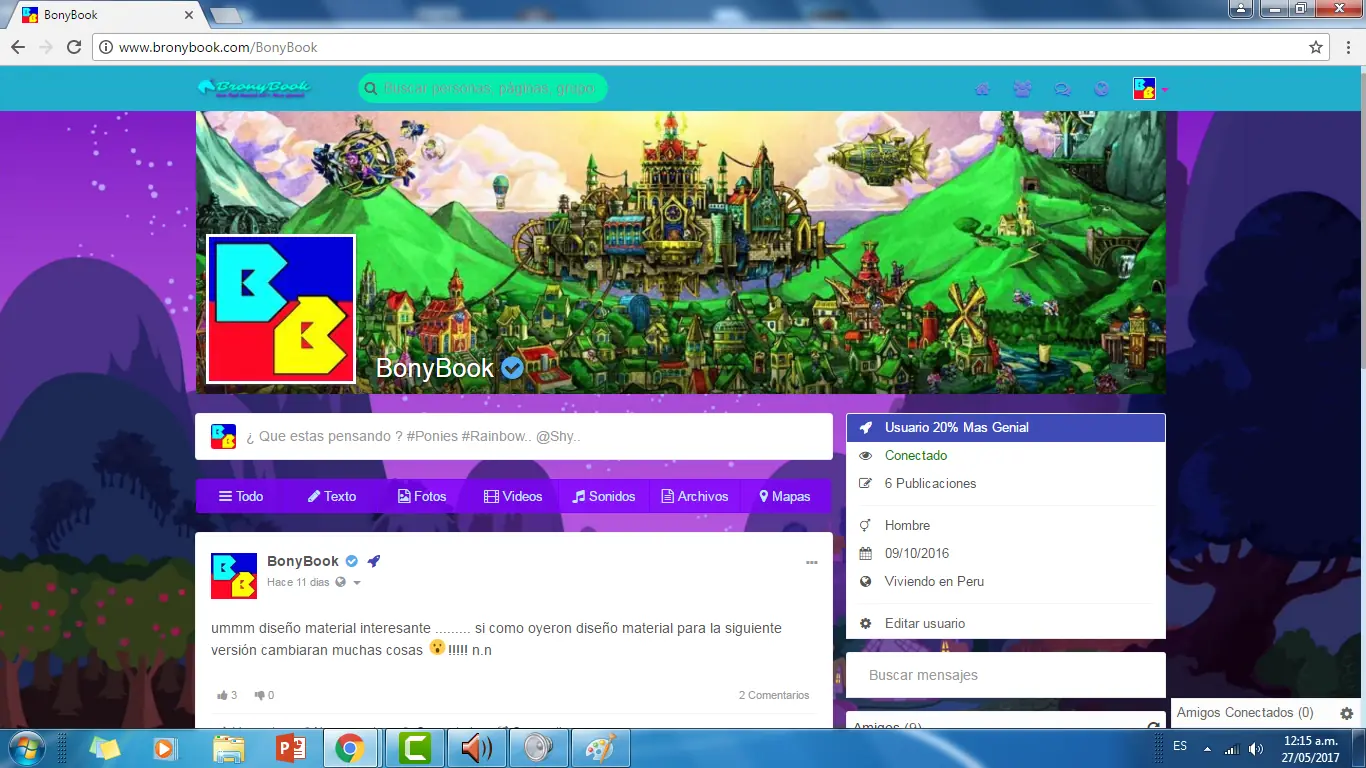Filter posts by Sonidos

[x=604, y=496]
